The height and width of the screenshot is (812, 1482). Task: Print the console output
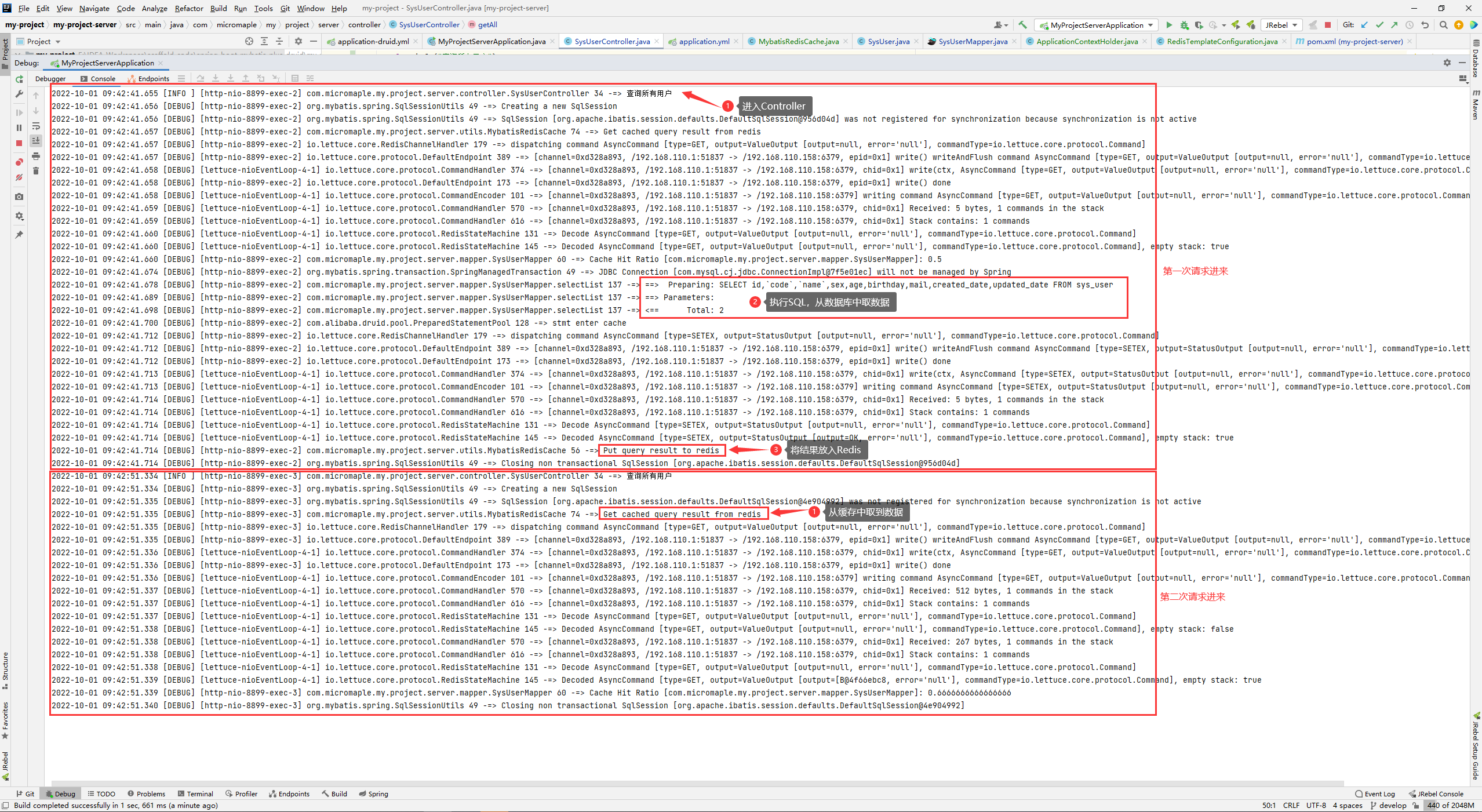tap(36, 156)
